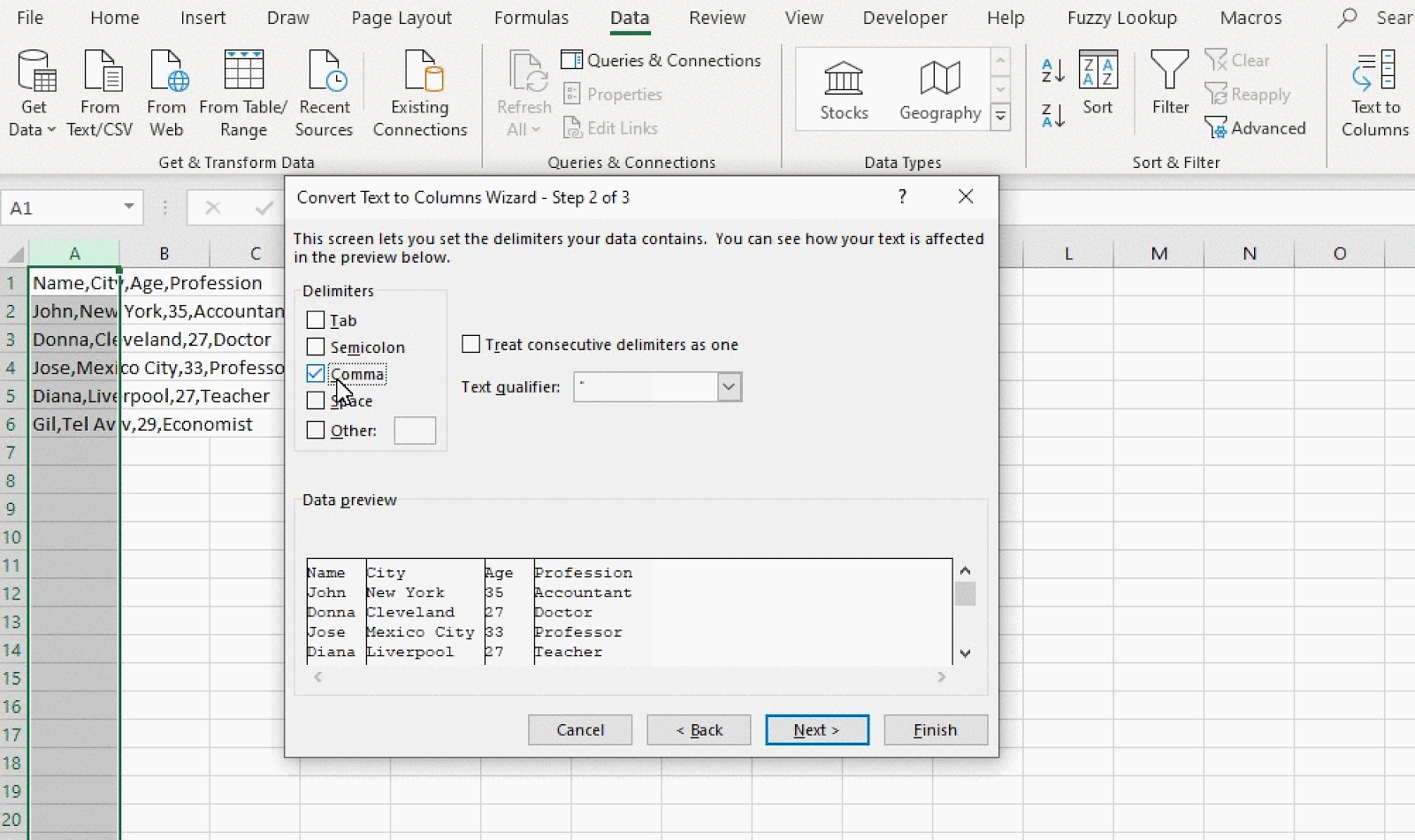Click the Properties button in ribbon
Screen dimensions: 1415x840
613,95
